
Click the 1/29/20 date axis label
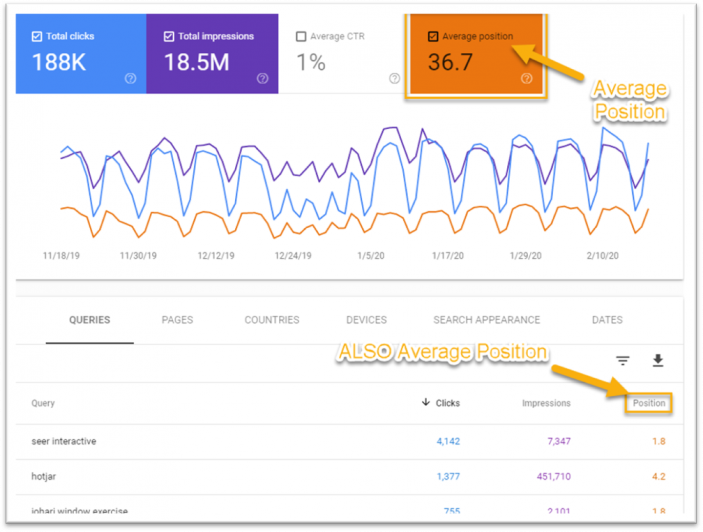click(x=525, y=255)
